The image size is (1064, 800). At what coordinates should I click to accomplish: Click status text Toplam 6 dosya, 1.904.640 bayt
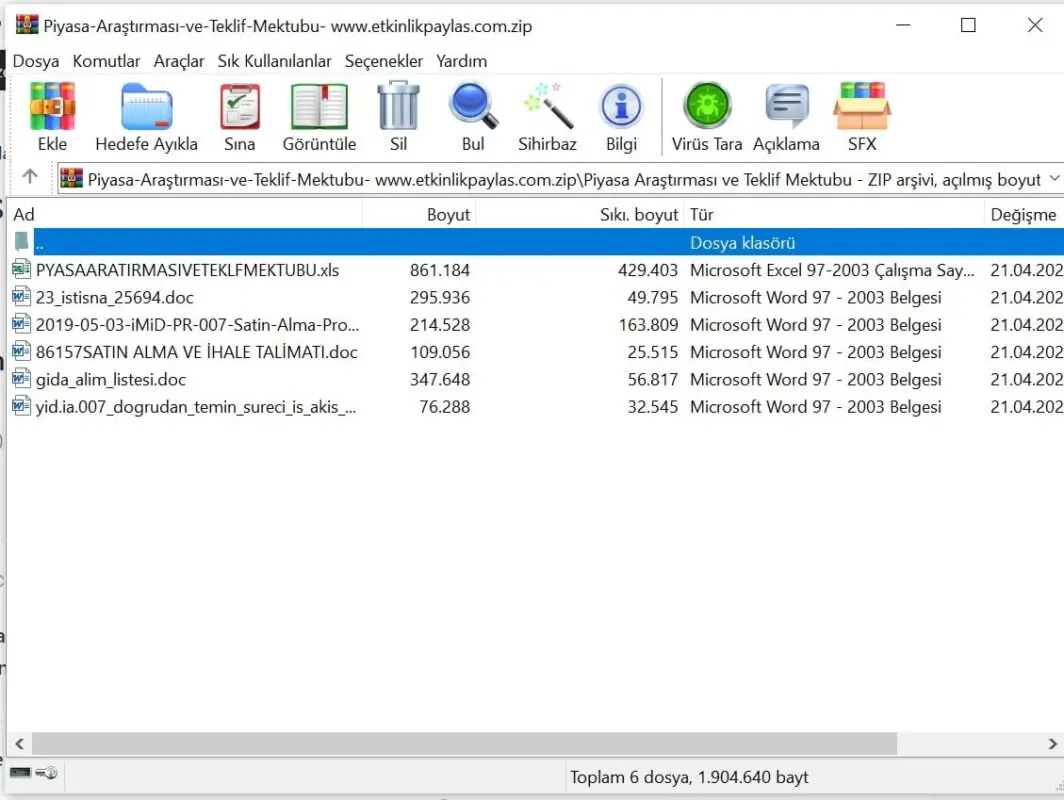pyautogui.click(x=689, y=777)
